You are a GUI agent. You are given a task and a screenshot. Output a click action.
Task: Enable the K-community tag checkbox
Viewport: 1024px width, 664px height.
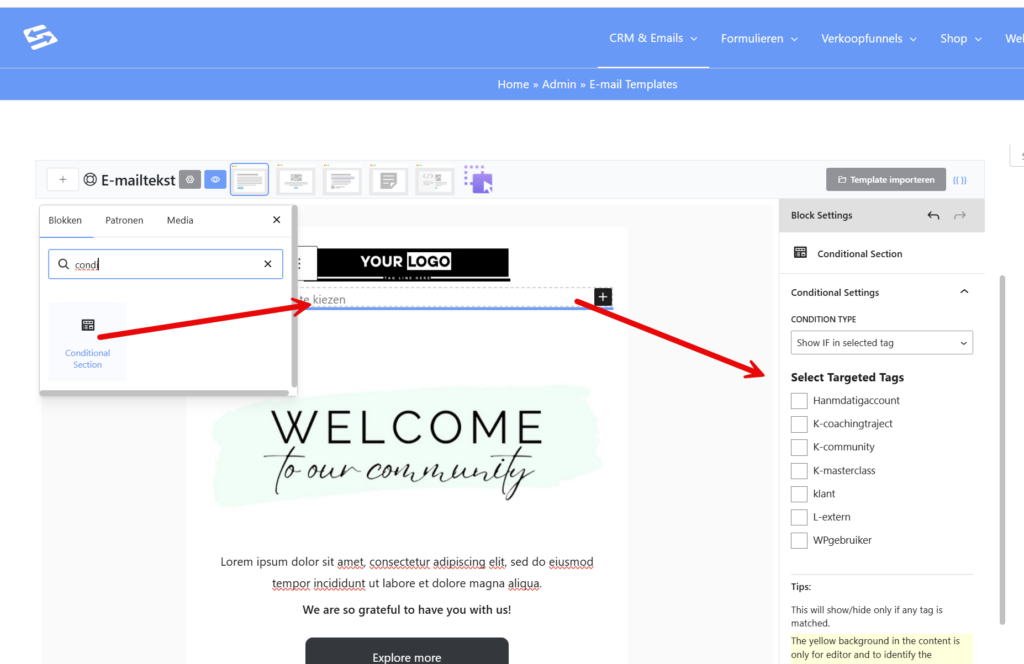coord(799,447)
